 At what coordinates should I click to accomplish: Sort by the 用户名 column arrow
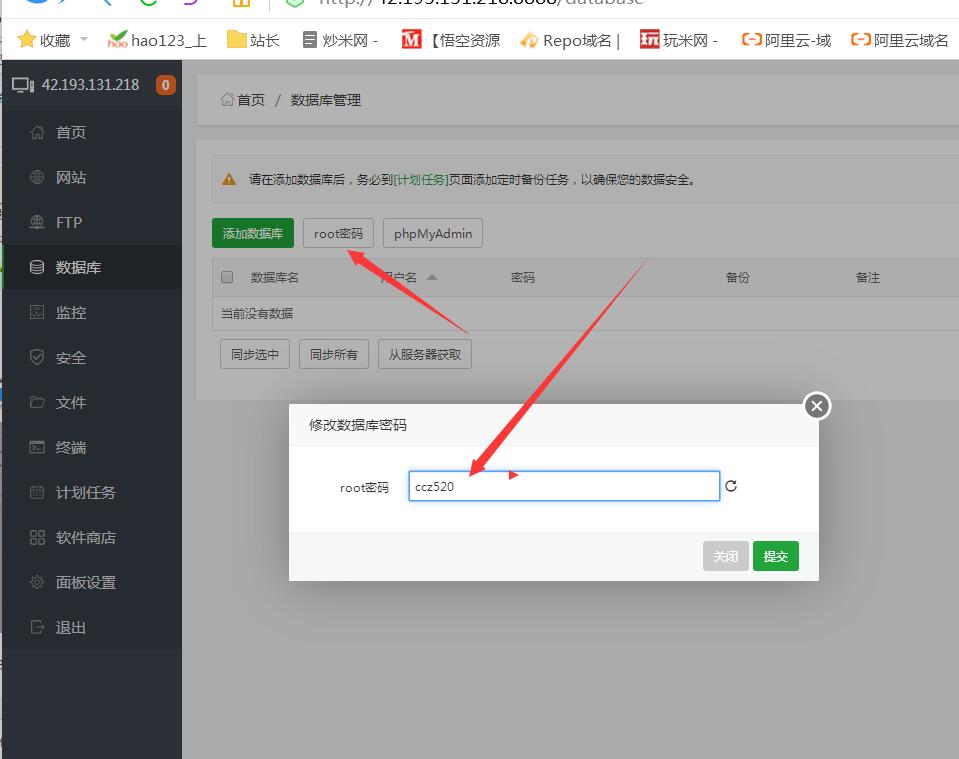pyautogui.click(x=432, y=277)
